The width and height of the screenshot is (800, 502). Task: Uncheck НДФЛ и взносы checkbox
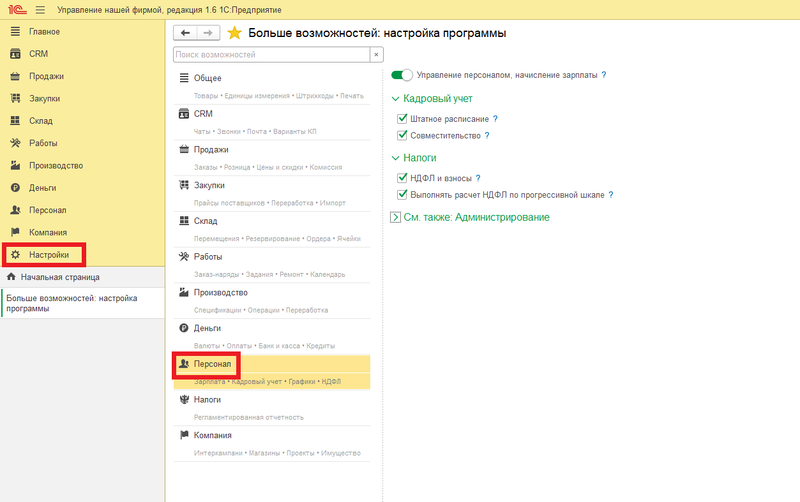[402, 178]
